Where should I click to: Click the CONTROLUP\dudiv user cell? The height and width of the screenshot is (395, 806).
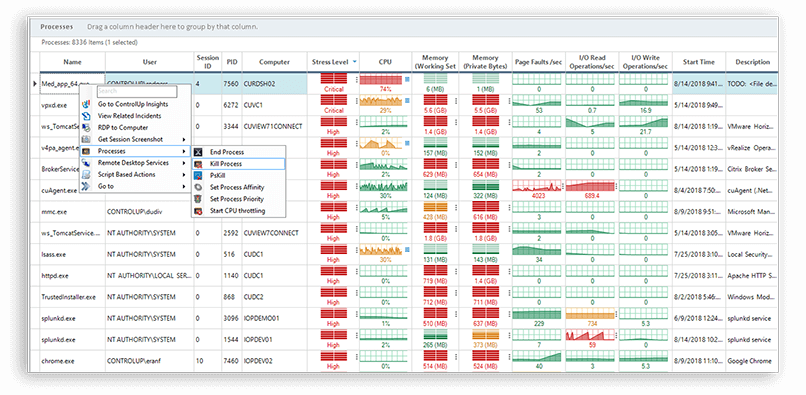[x=150, y=211]
